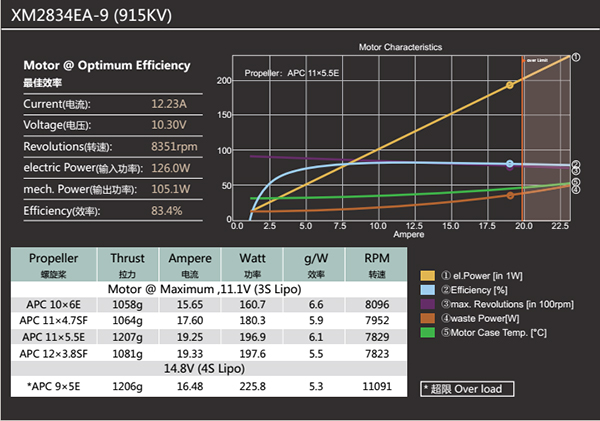Image resolution: width=600 pixels, height=421 pixels.
Task: Click the red over Limit label in chart
Action: [535, 60]
